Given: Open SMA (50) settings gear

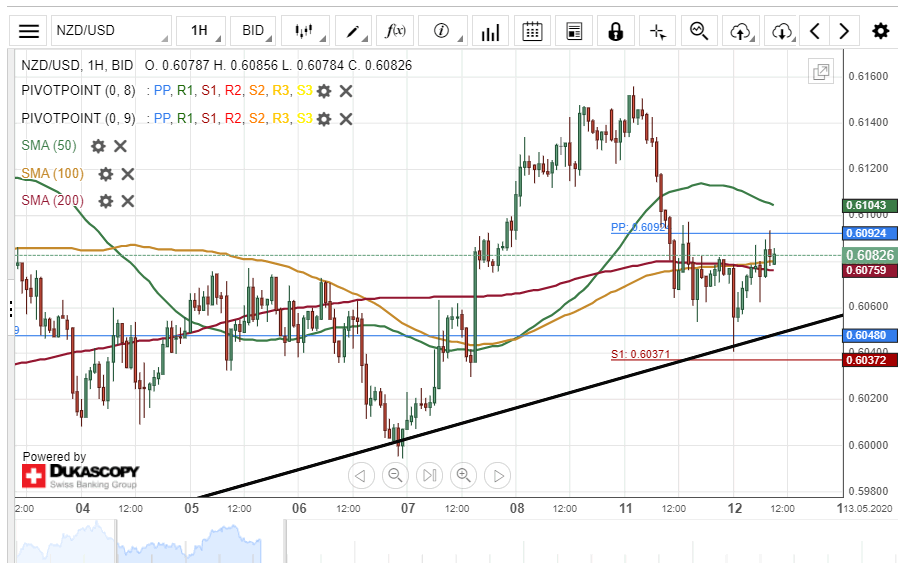Looking at the screenshot, I should coord(98,146).
